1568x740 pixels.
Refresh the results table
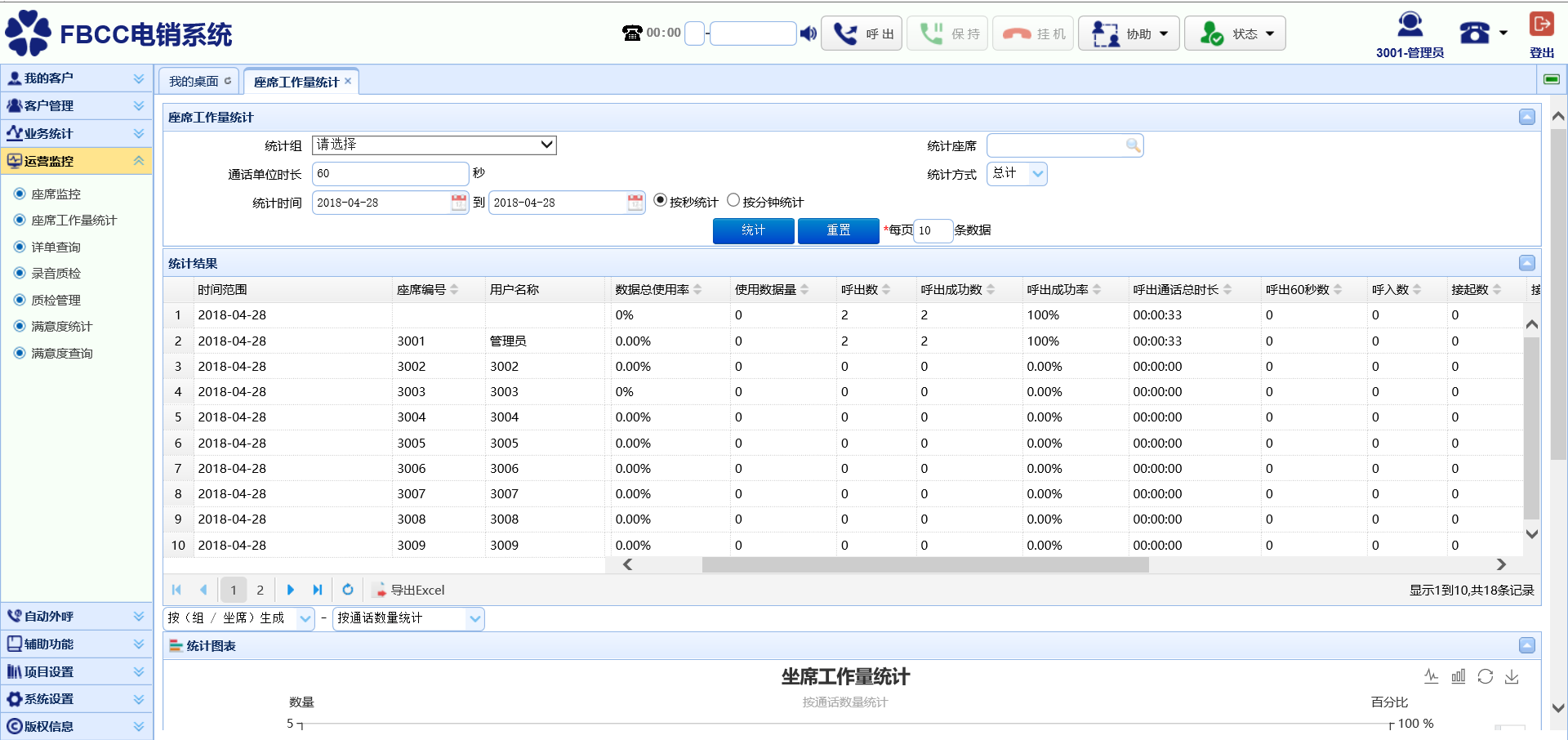(348, 590)
